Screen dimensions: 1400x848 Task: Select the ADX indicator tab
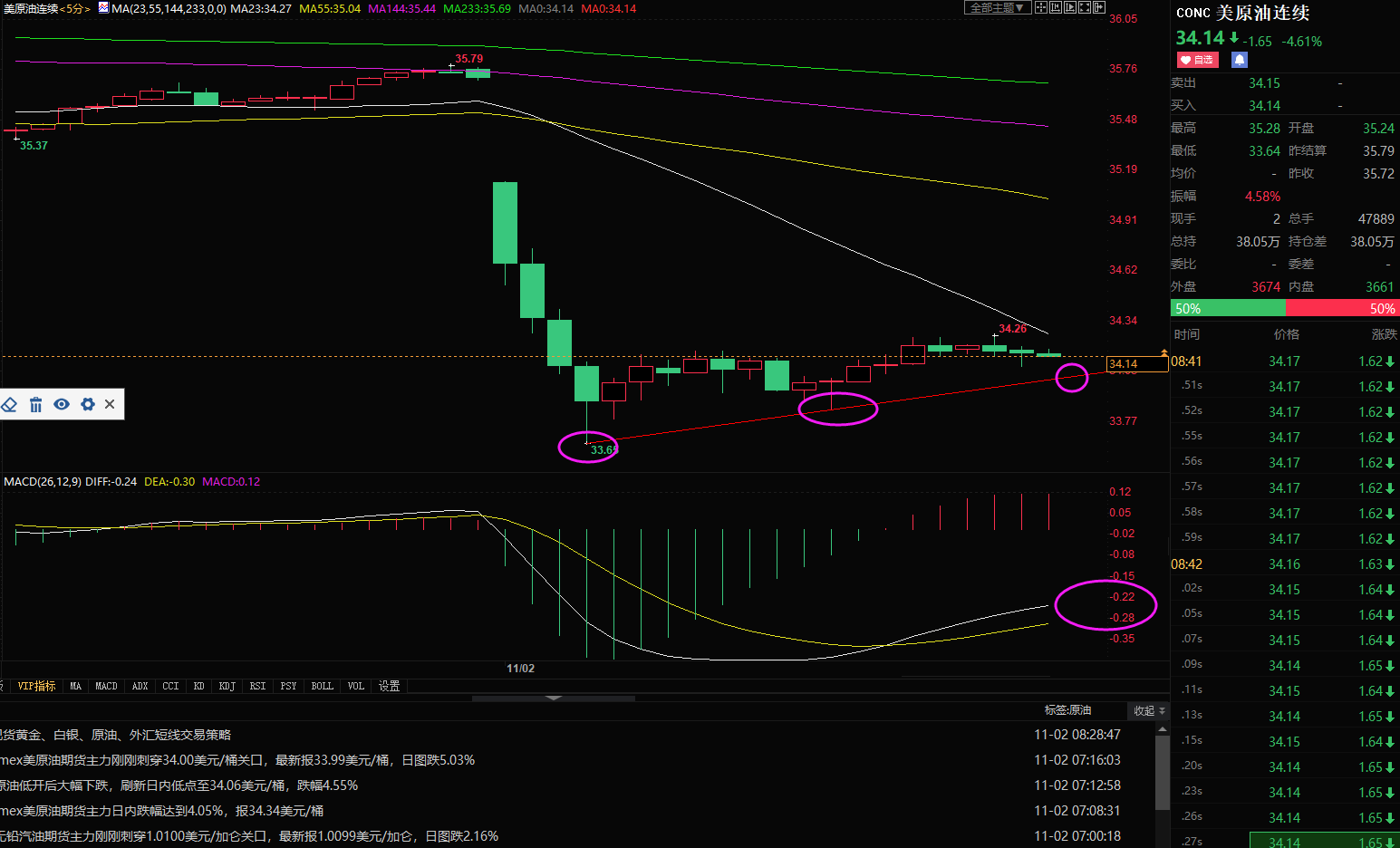pos(140,686)
